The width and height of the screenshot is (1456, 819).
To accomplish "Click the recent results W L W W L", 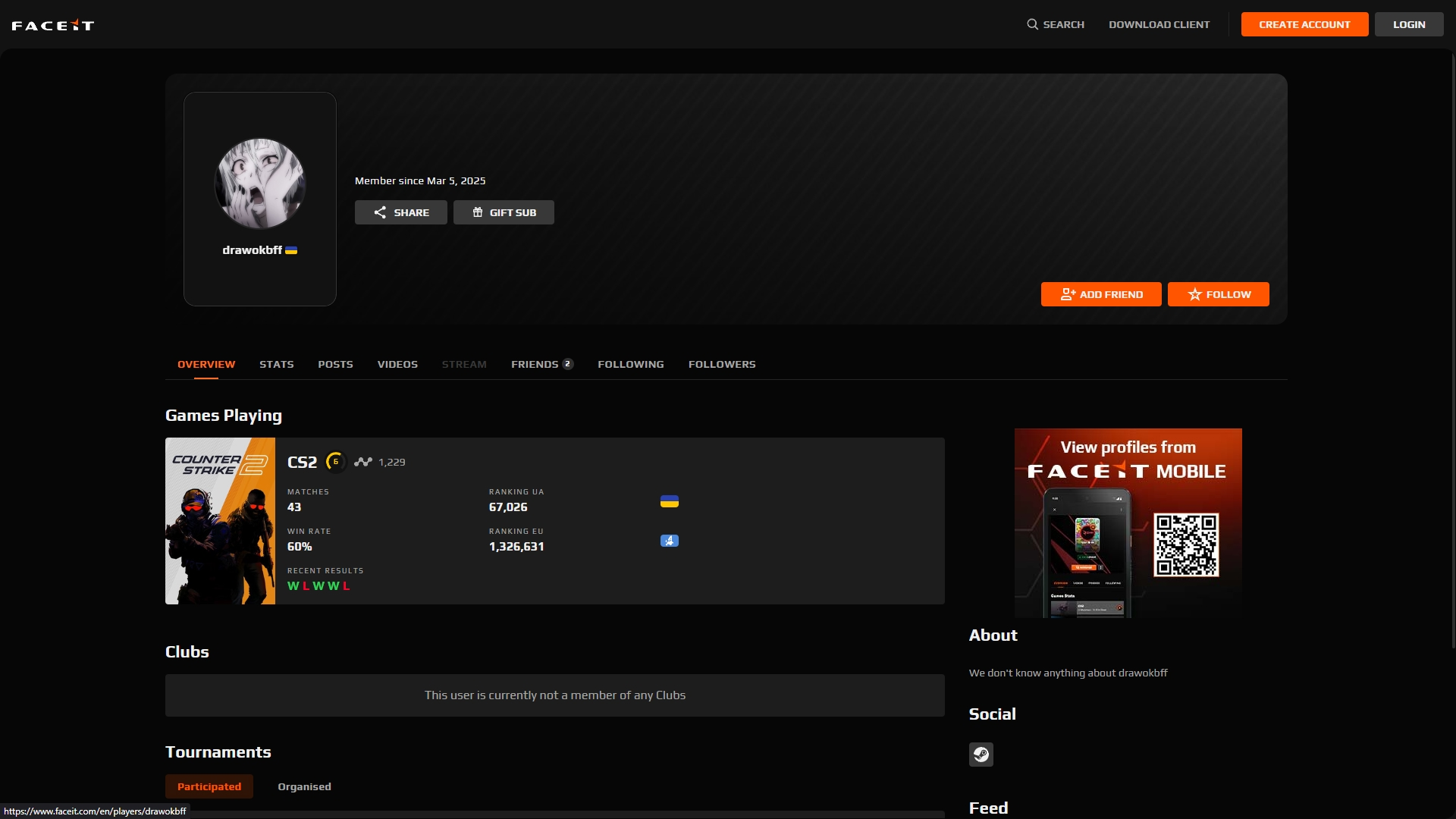I will pyautogui.click(x=318, y=586).
